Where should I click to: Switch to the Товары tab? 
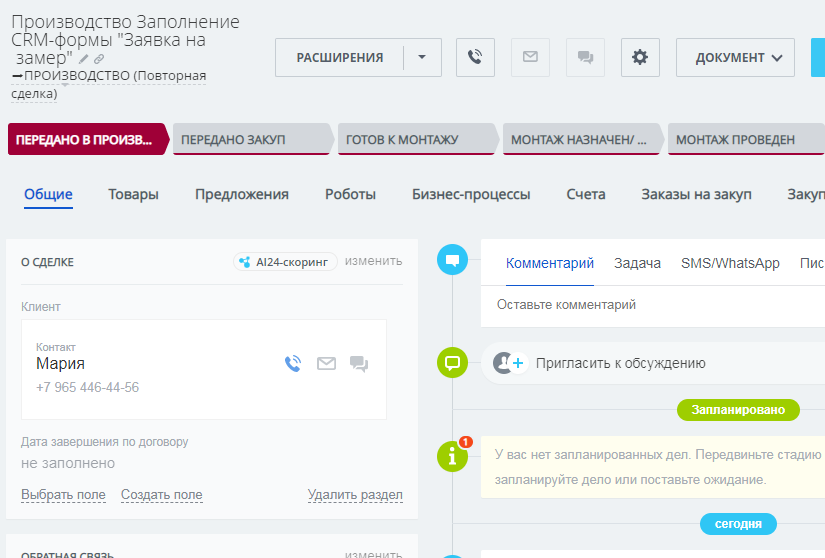point(133,194)
